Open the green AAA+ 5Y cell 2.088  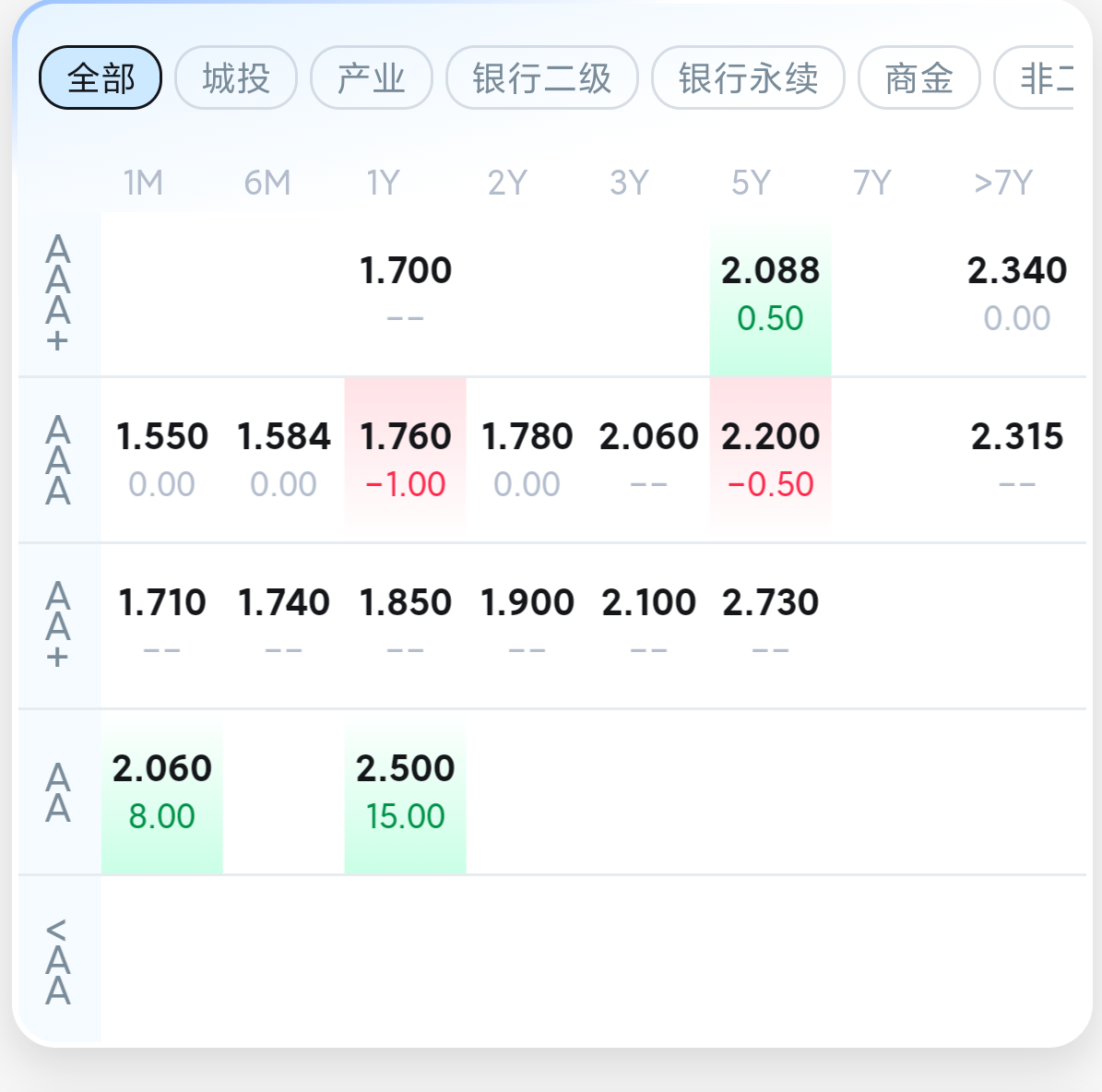pyautogui.click(x=770, y=293)
